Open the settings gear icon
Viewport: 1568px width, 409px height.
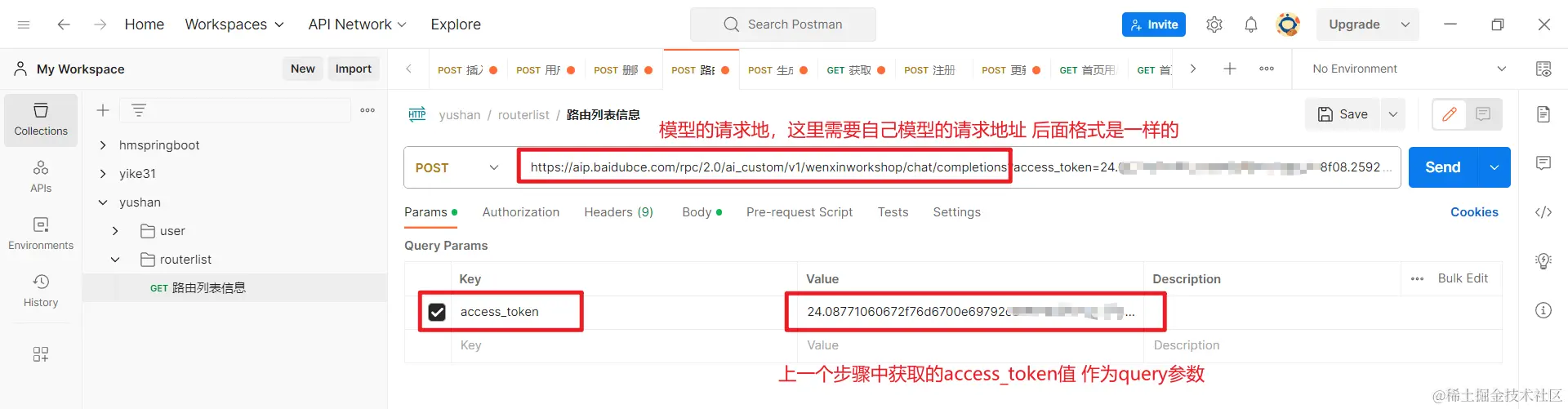click(1214, 24)
